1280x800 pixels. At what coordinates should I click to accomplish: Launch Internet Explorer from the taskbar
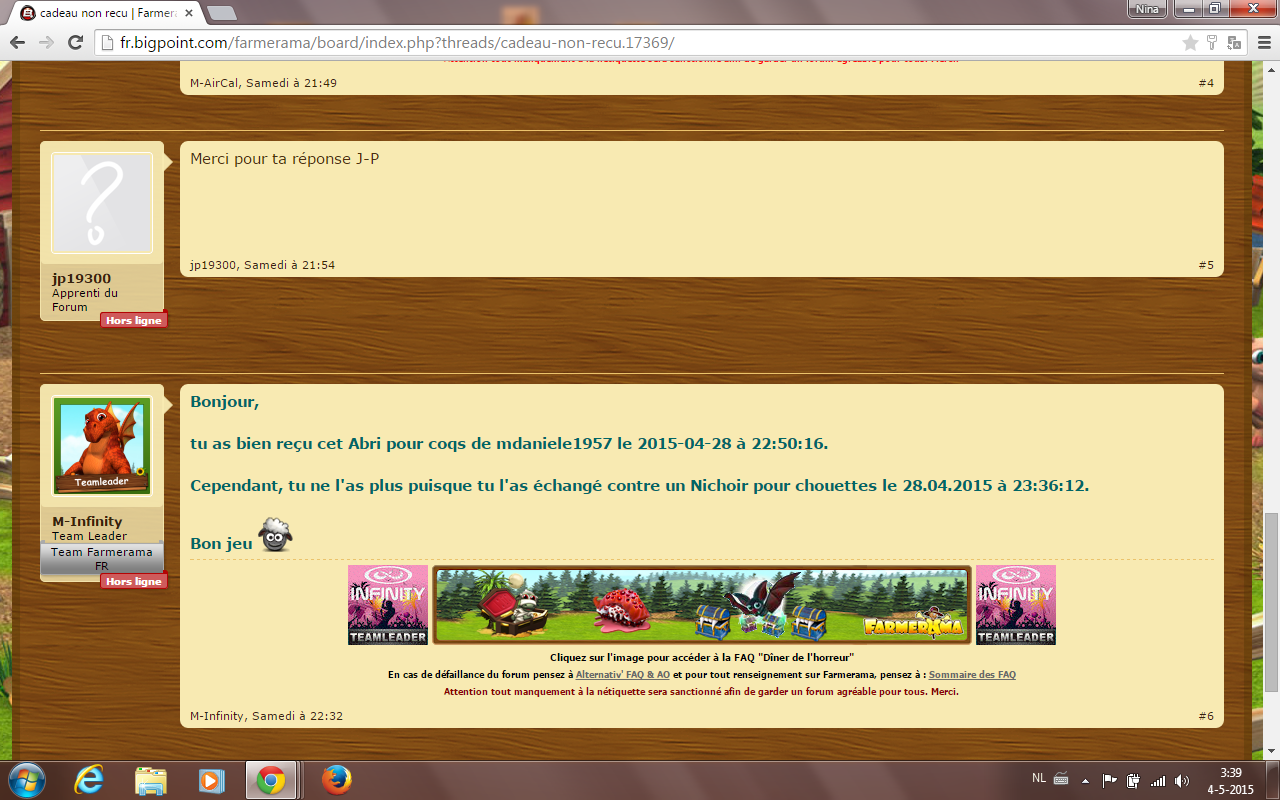[89, 780]
